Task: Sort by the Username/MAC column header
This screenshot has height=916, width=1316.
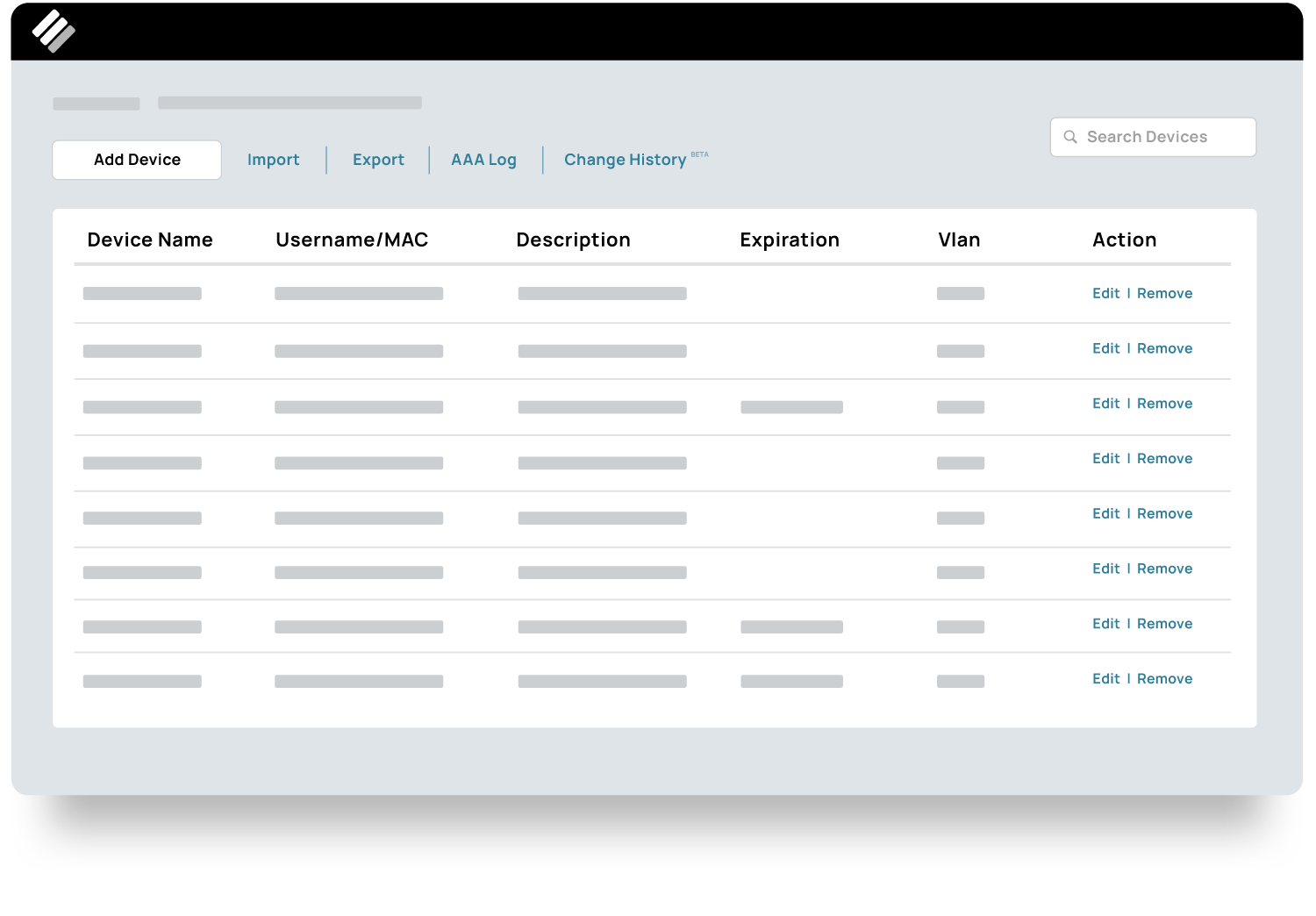Action: point(352,240)
